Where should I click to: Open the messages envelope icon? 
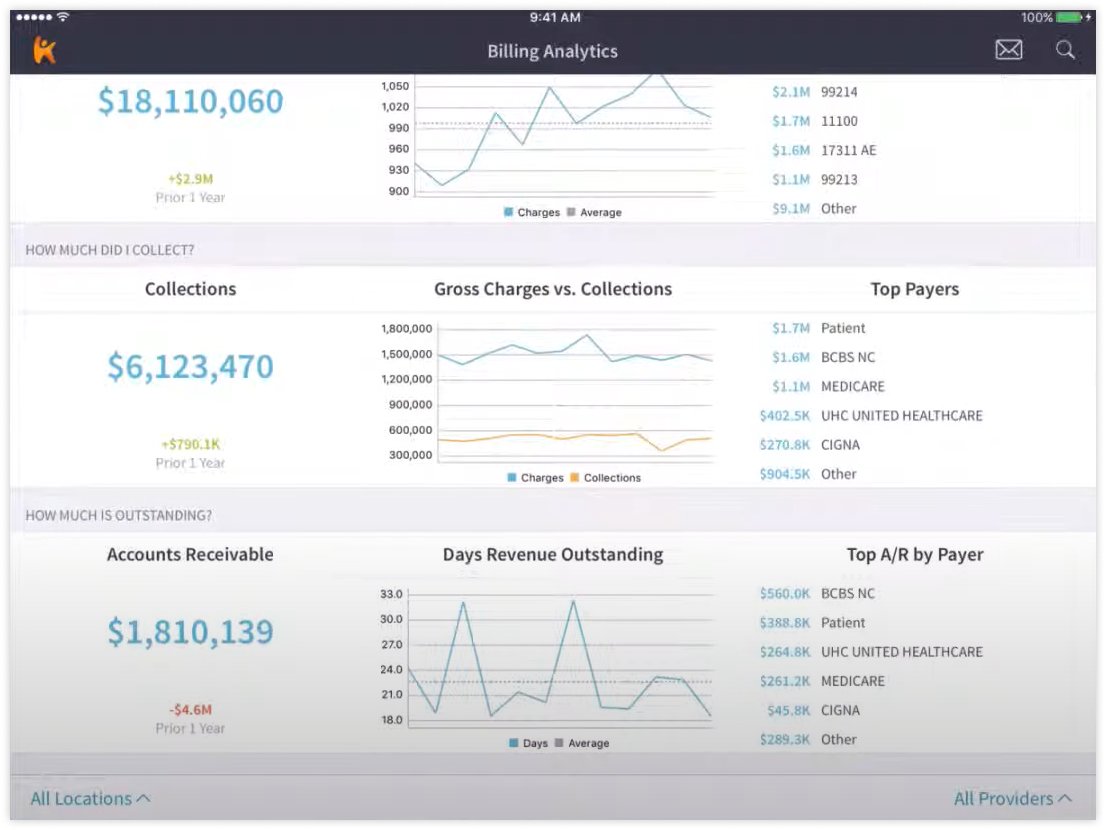[1009, 49]
